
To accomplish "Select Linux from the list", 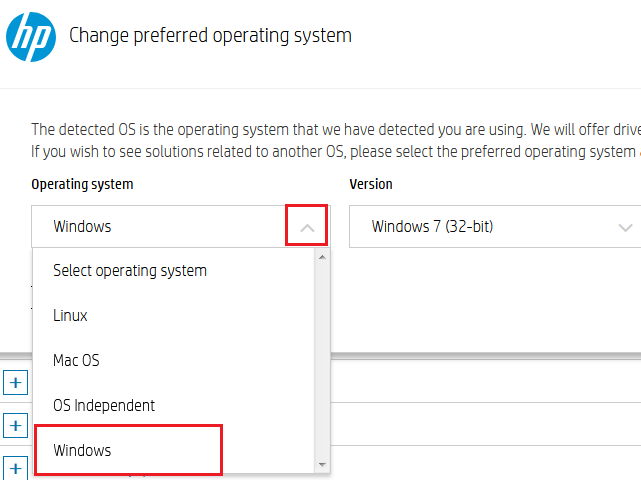I will (174, 316).
